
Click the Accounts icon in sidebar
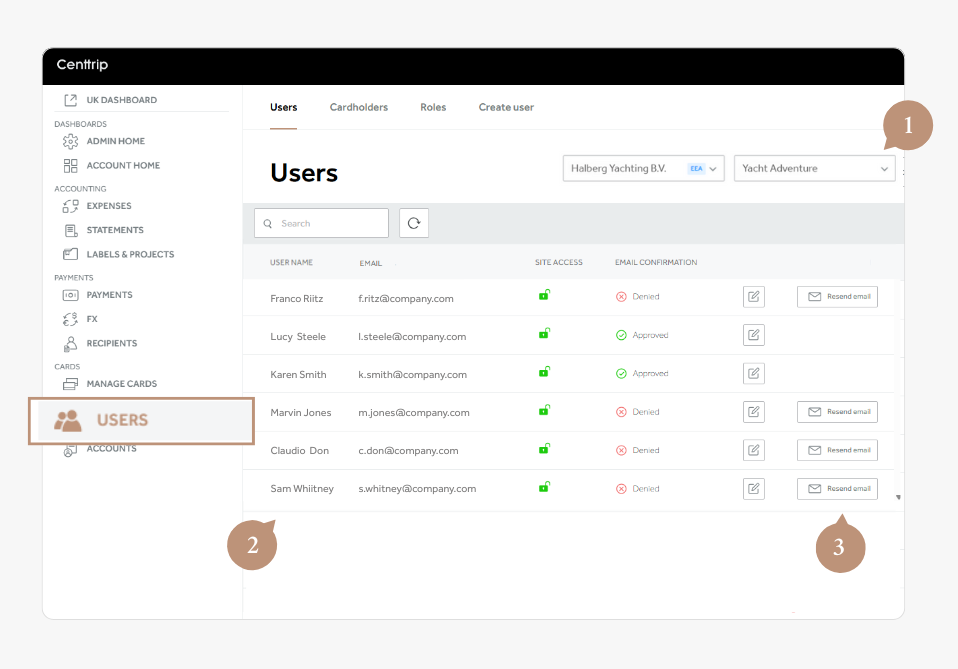pos(70,451)
